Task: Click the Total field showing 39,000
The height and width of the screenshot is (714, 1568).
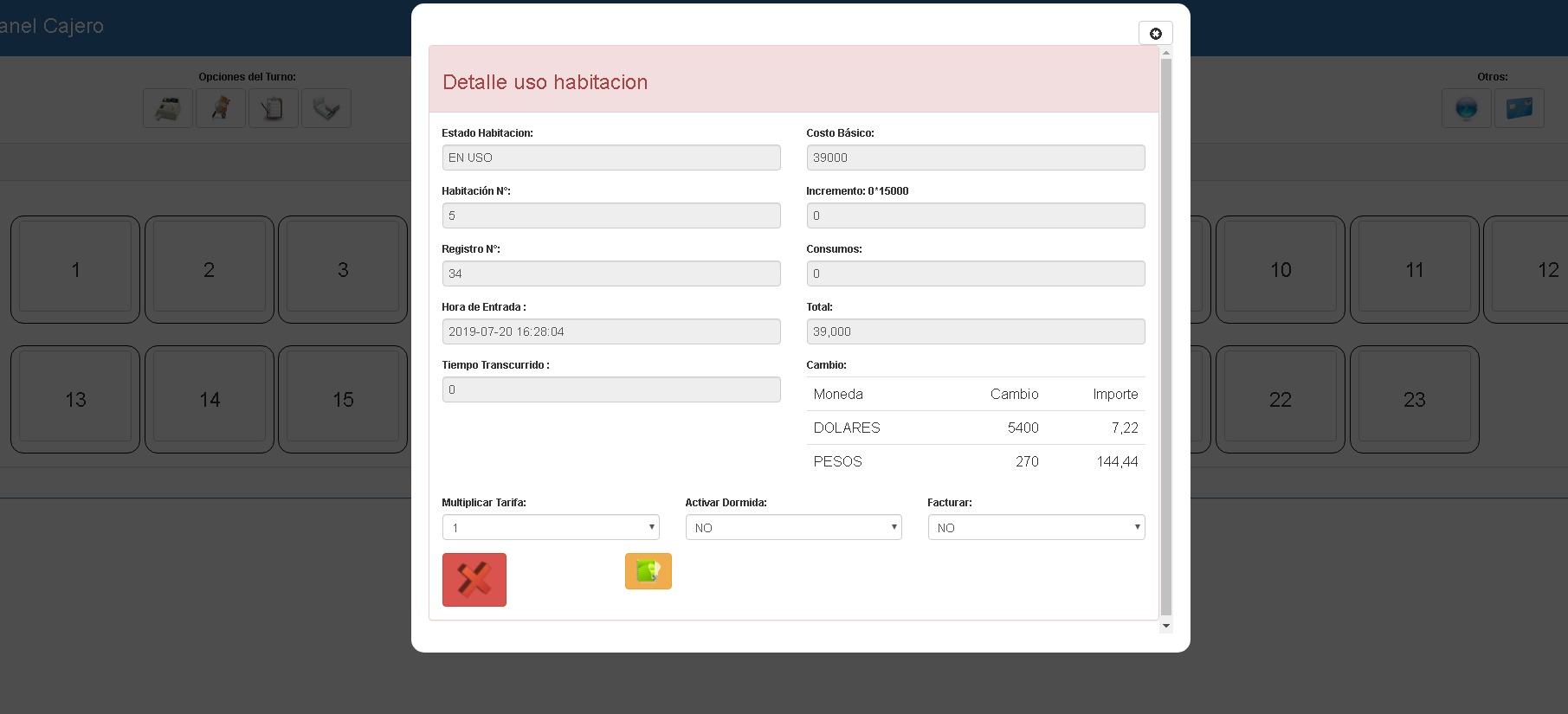Action: 976,331
